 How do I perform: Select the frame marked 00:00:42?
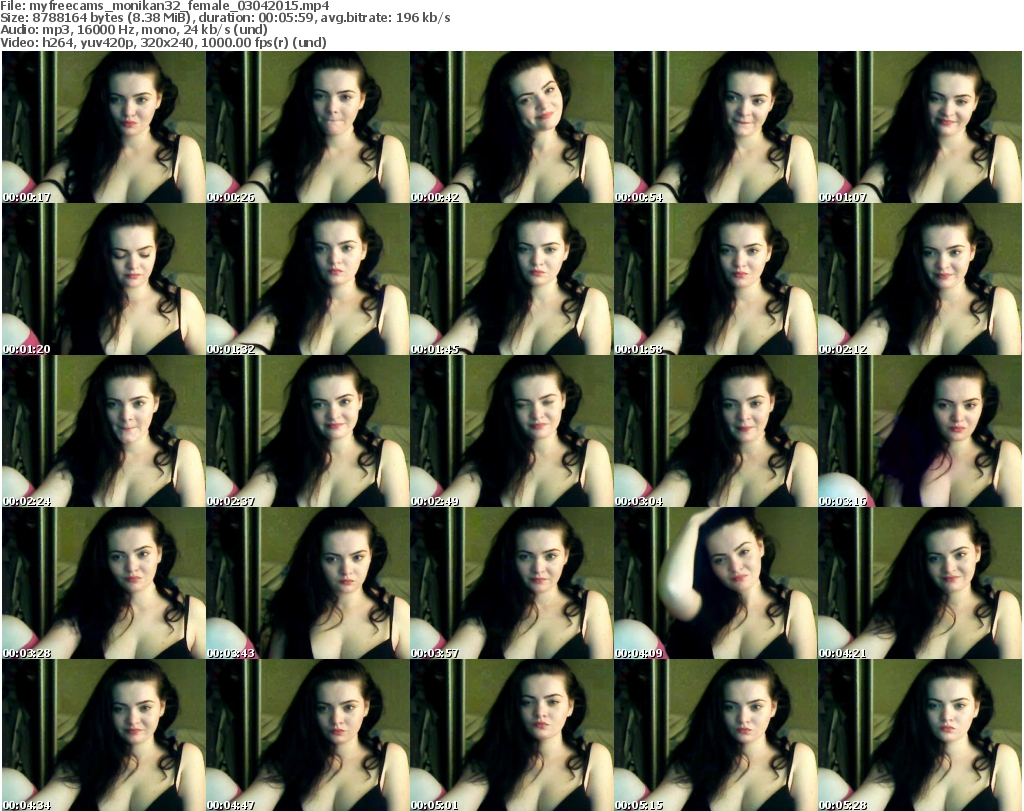[512, 128]
